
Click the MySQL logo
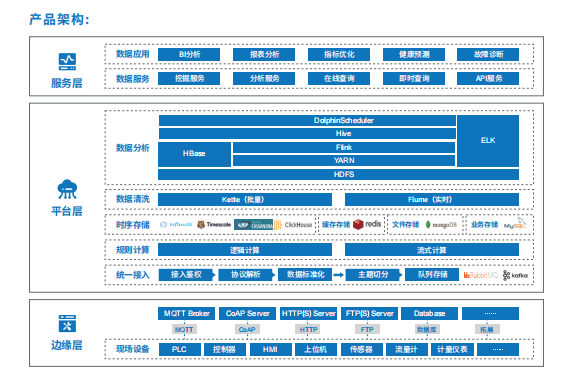tap(515, 223)
